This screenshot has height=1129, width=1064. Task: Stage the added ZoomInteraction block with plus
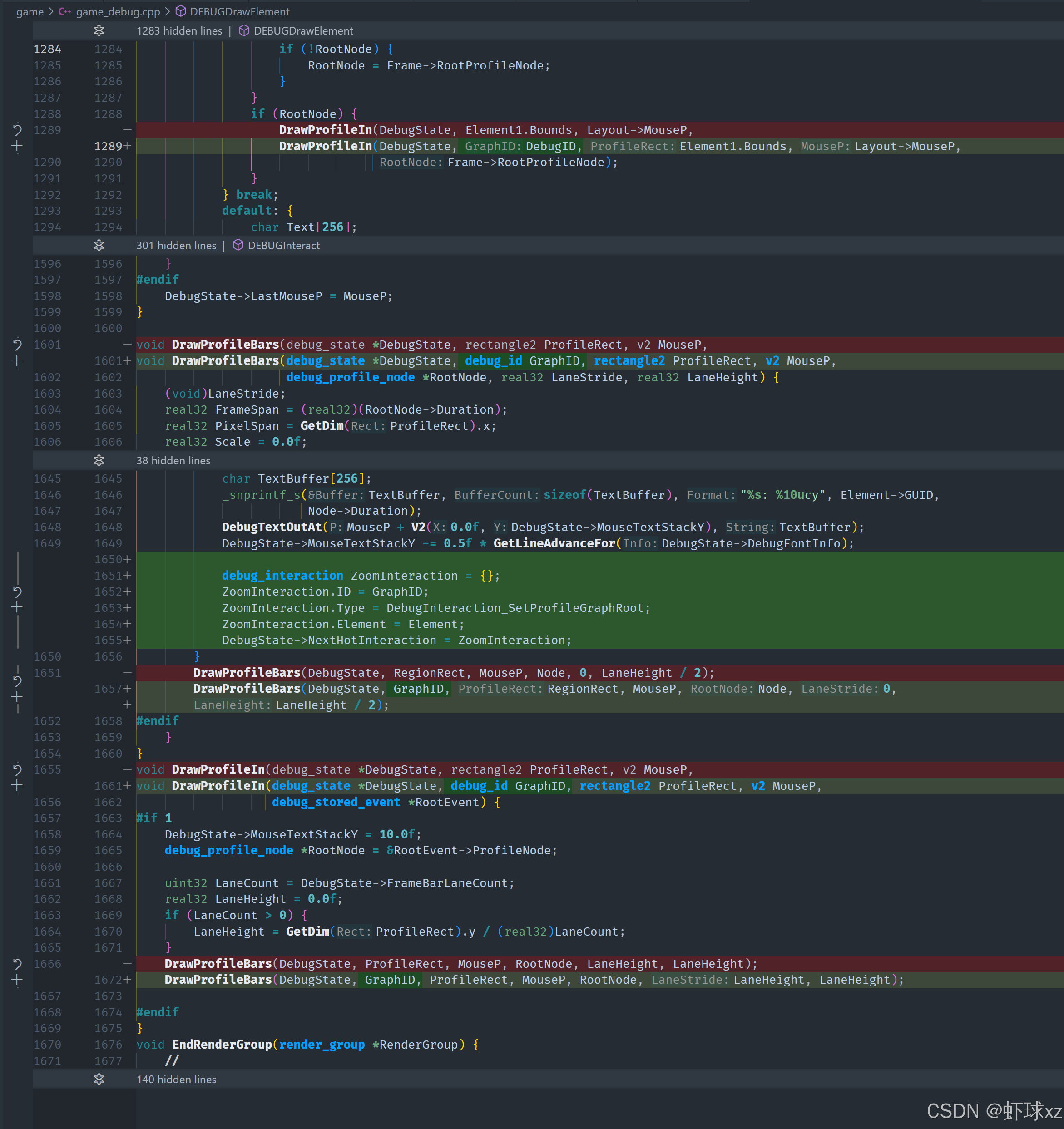click(x=17, y=608)
